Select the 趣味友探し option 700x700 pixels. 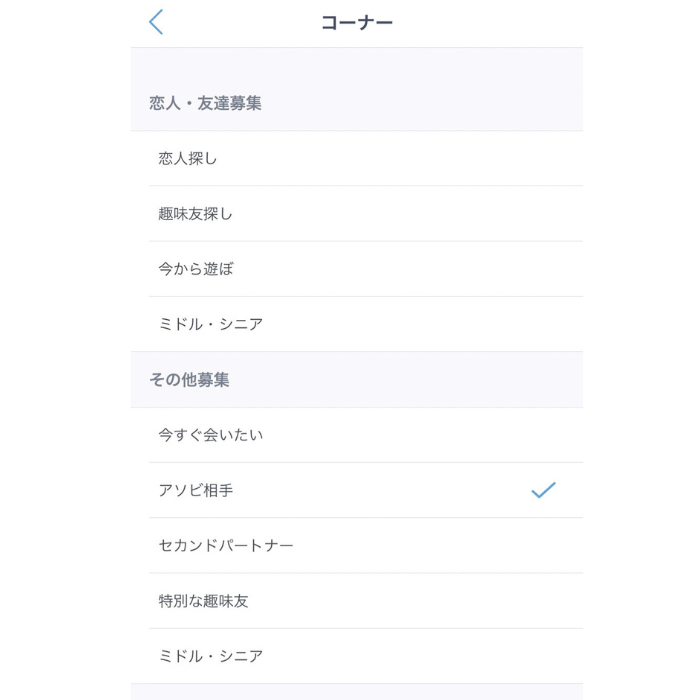196,213
